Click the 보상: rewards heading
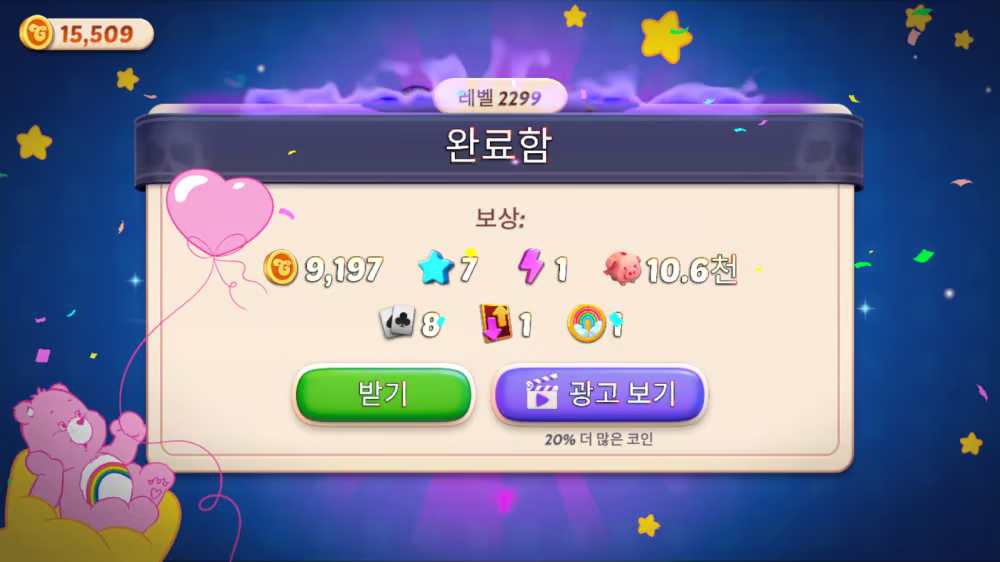Image resolution: width=1000 pixels, height=562 pixels. point(500,219)
